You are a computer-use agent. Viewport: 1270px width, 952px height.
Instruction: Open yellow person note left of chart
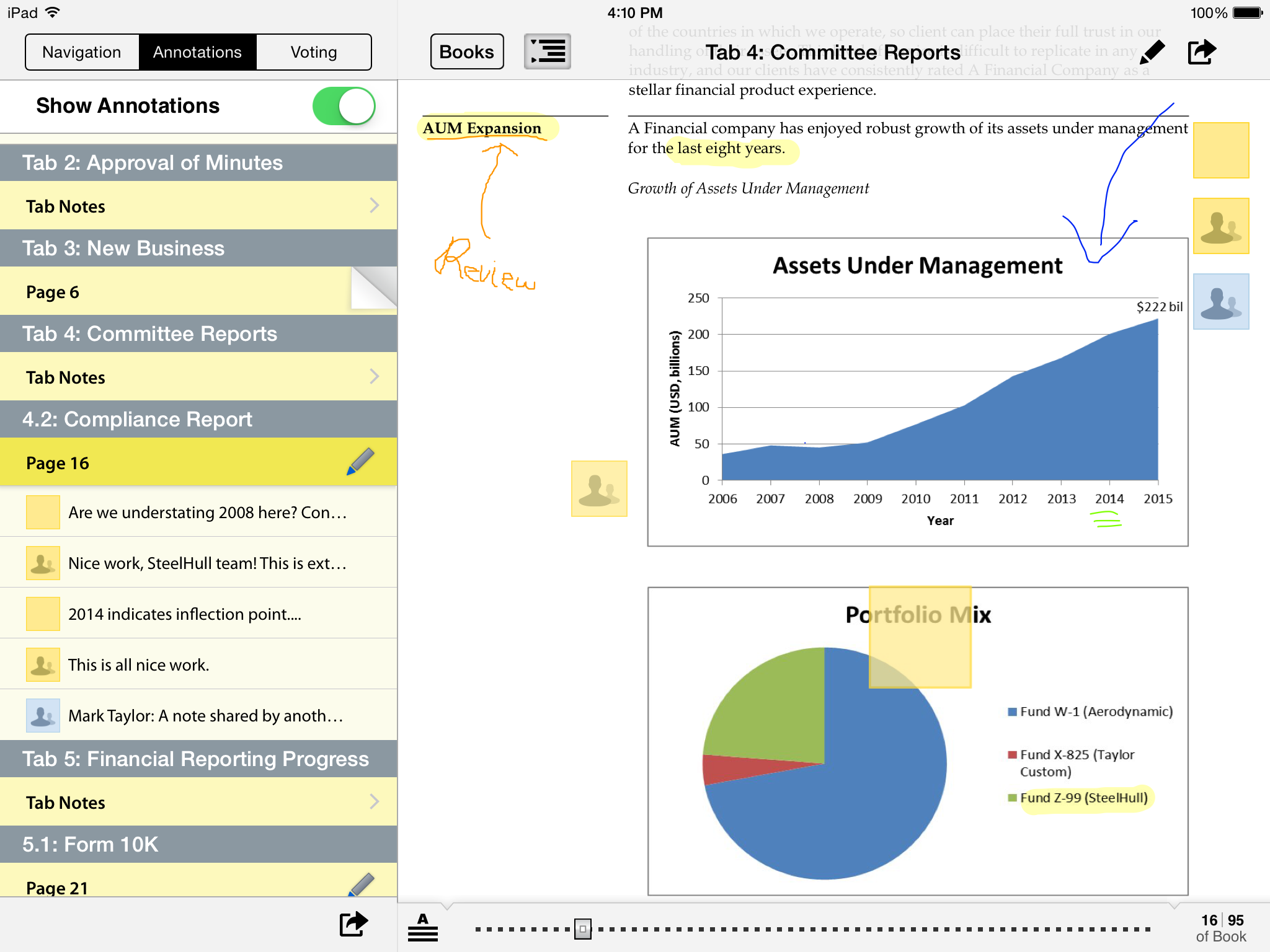pyautogui.click(x=598, y=488)
